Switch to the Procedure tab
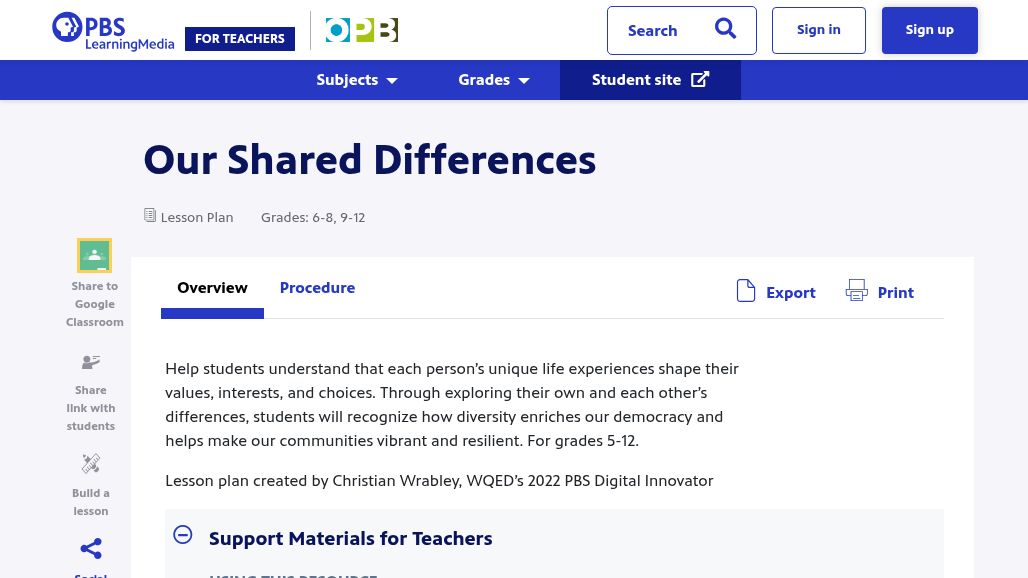 coord(317,288)
